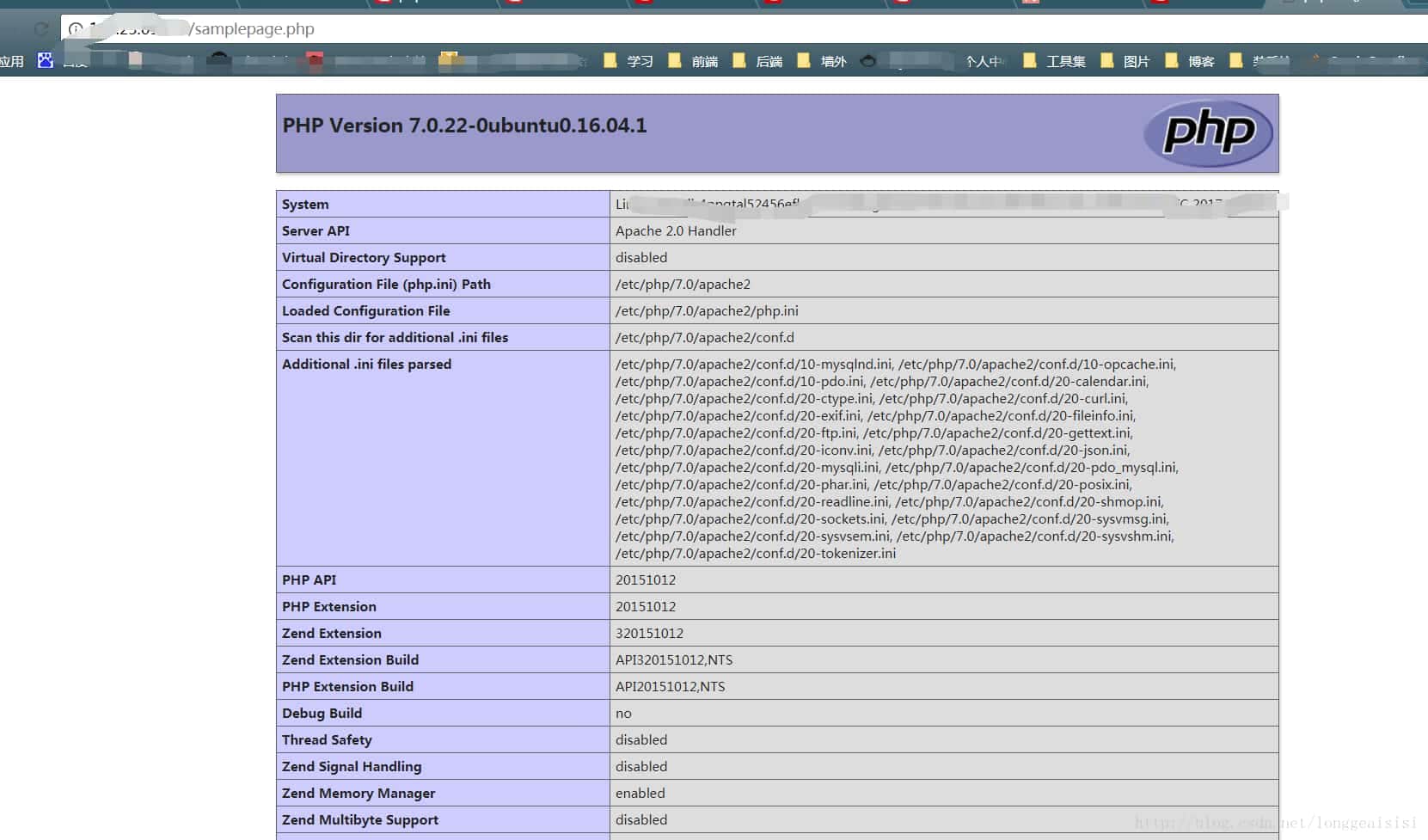Click the 应用 apps shortcut
Viewport: 1428px width, 840px height.
[12, 61]
